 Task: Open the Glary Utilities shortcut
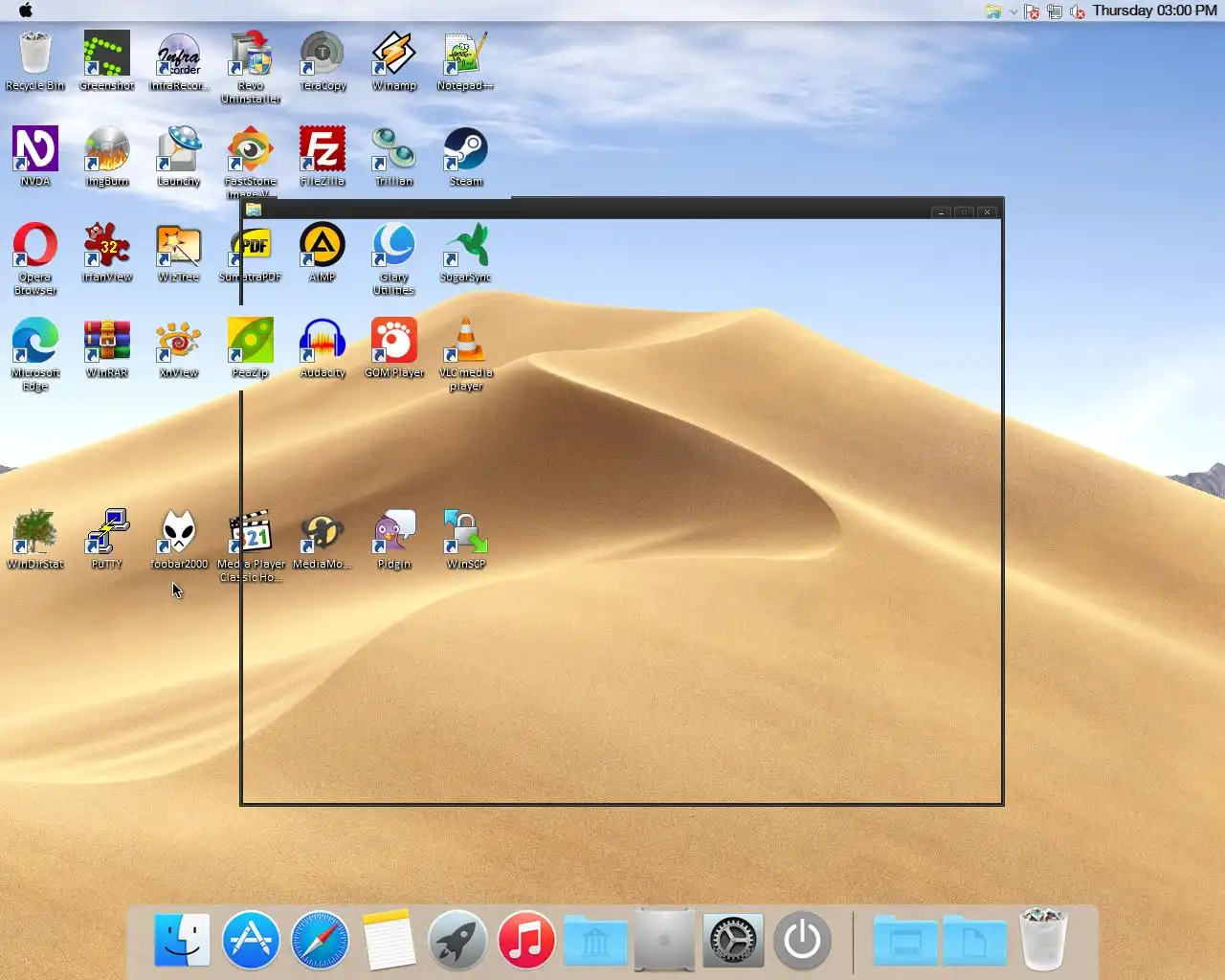394,258
